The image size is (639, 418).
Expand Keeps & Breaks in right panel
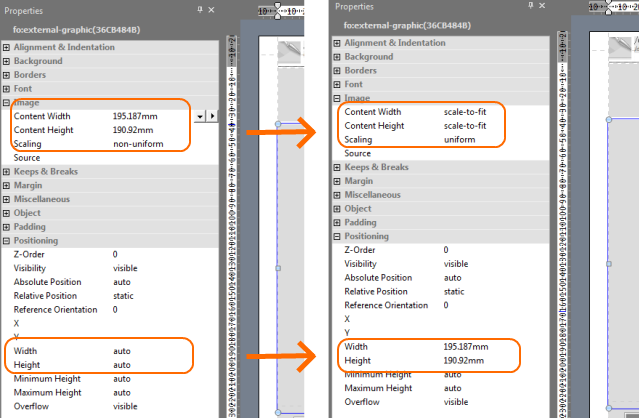[337, 167]
